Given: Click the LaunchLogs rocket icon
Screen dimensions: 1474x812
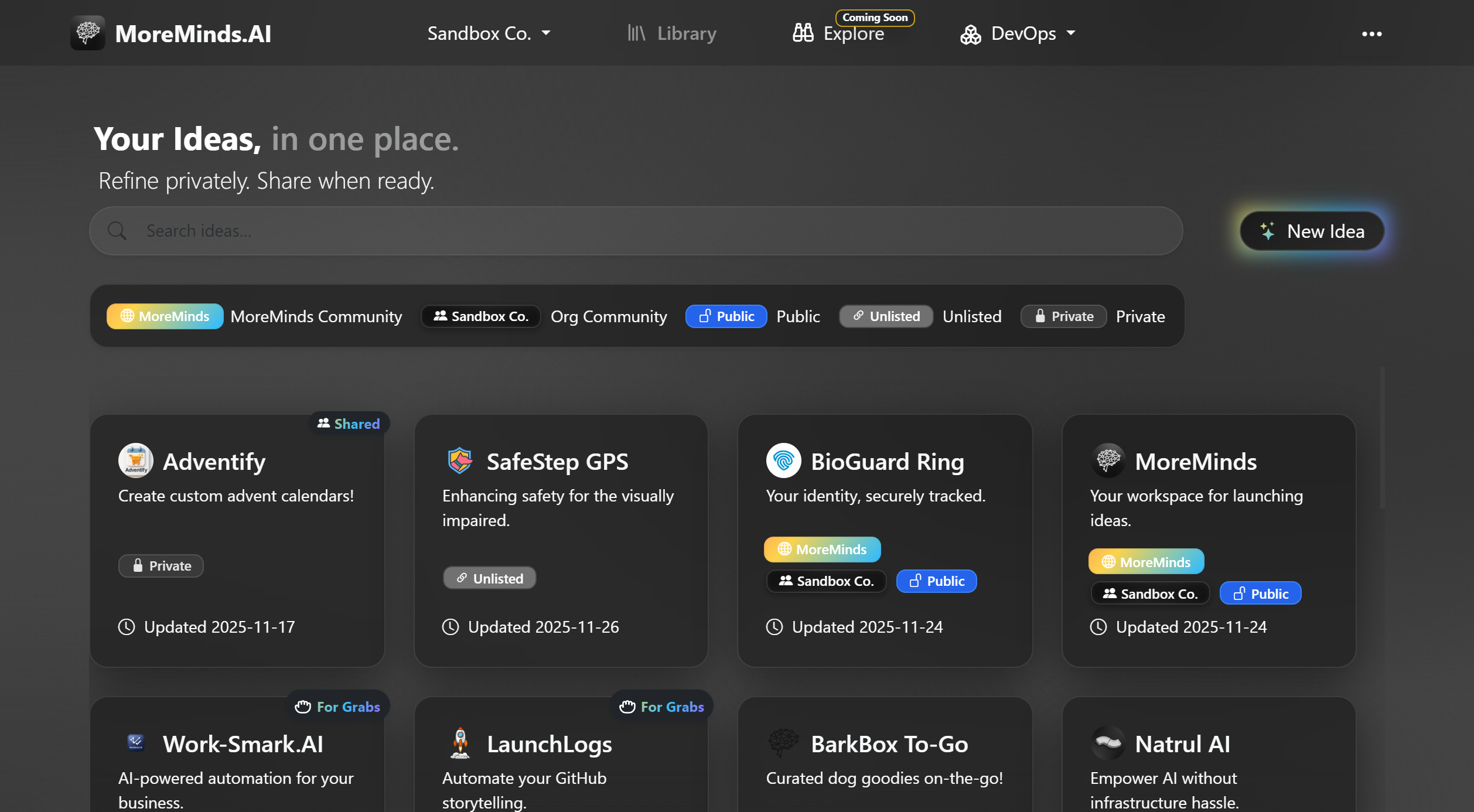Looking at the screenshot, I should pyautogui.click(x=460, y=743).
